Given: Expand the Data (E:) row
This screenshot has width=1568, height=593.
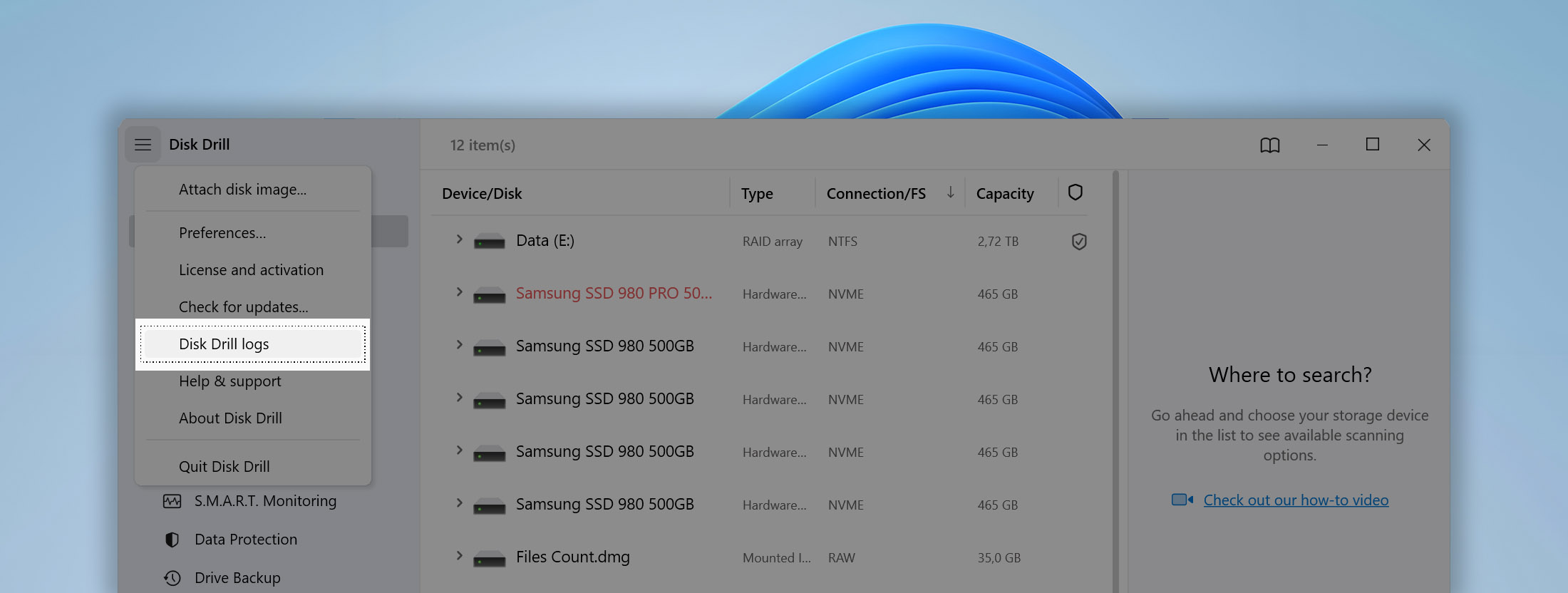Looking at the screenshot, I should [460, 239].
